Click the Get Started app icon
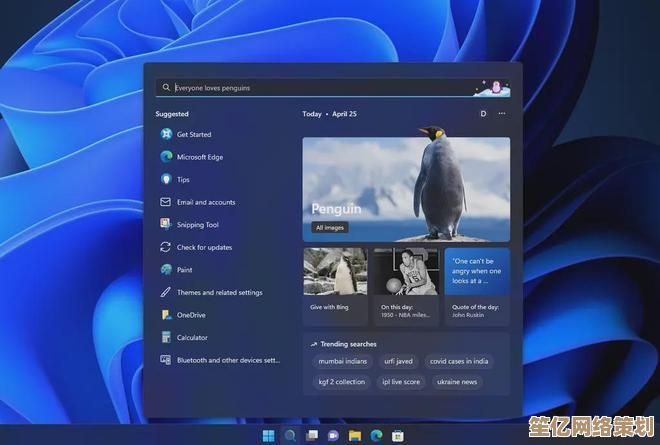This screenshot has width=660, height=445. click(166, 134)
